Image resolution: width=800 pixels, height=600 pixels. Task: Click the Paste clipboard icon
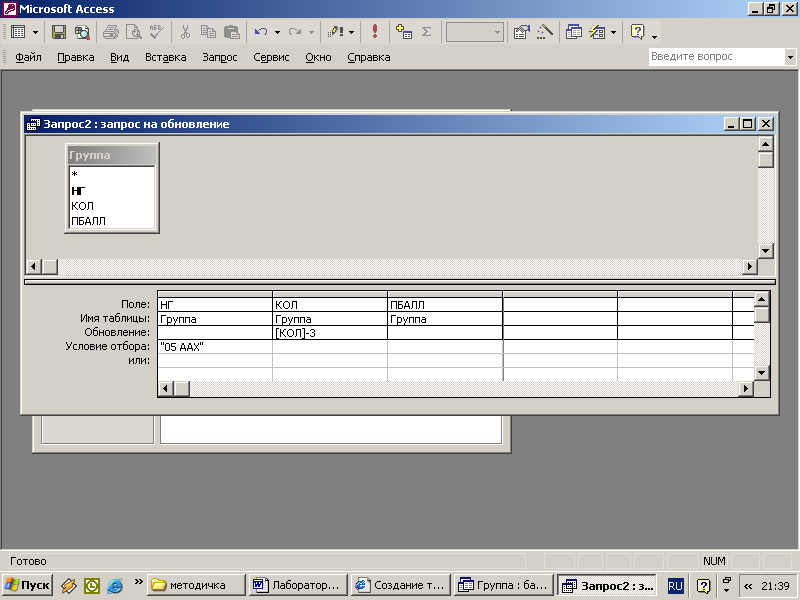coord(232,32)
